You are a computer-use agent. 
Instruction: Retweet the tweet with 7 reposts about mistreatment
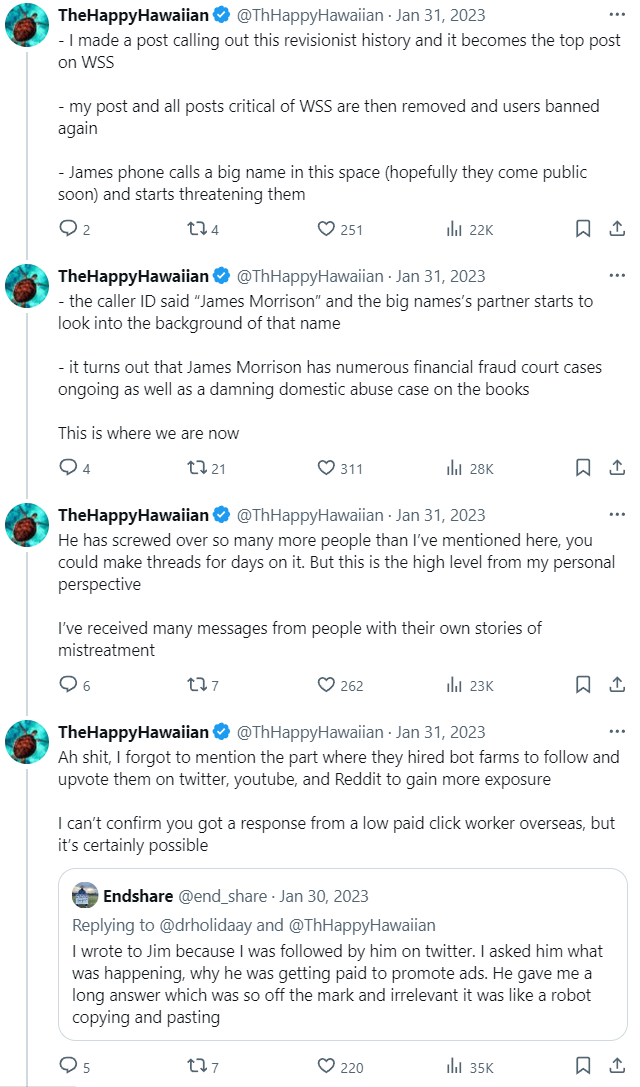pos(198,685)
